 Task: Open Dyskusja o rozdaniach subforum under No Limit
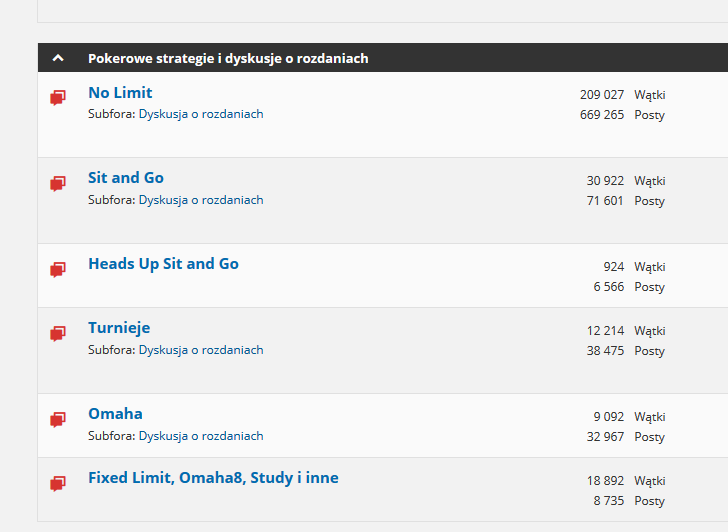coord(201,114)
